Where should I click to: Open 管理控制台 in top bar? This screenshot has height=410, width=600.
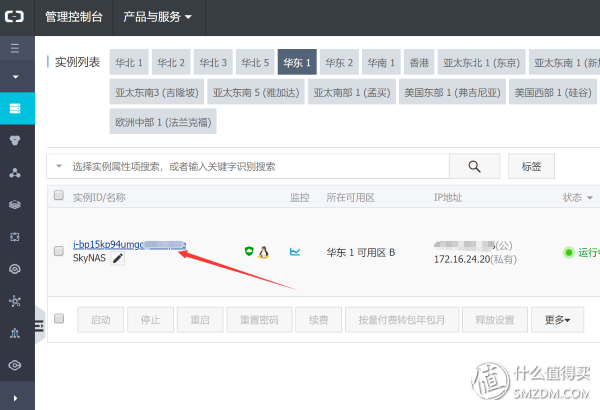pos(74,17)
